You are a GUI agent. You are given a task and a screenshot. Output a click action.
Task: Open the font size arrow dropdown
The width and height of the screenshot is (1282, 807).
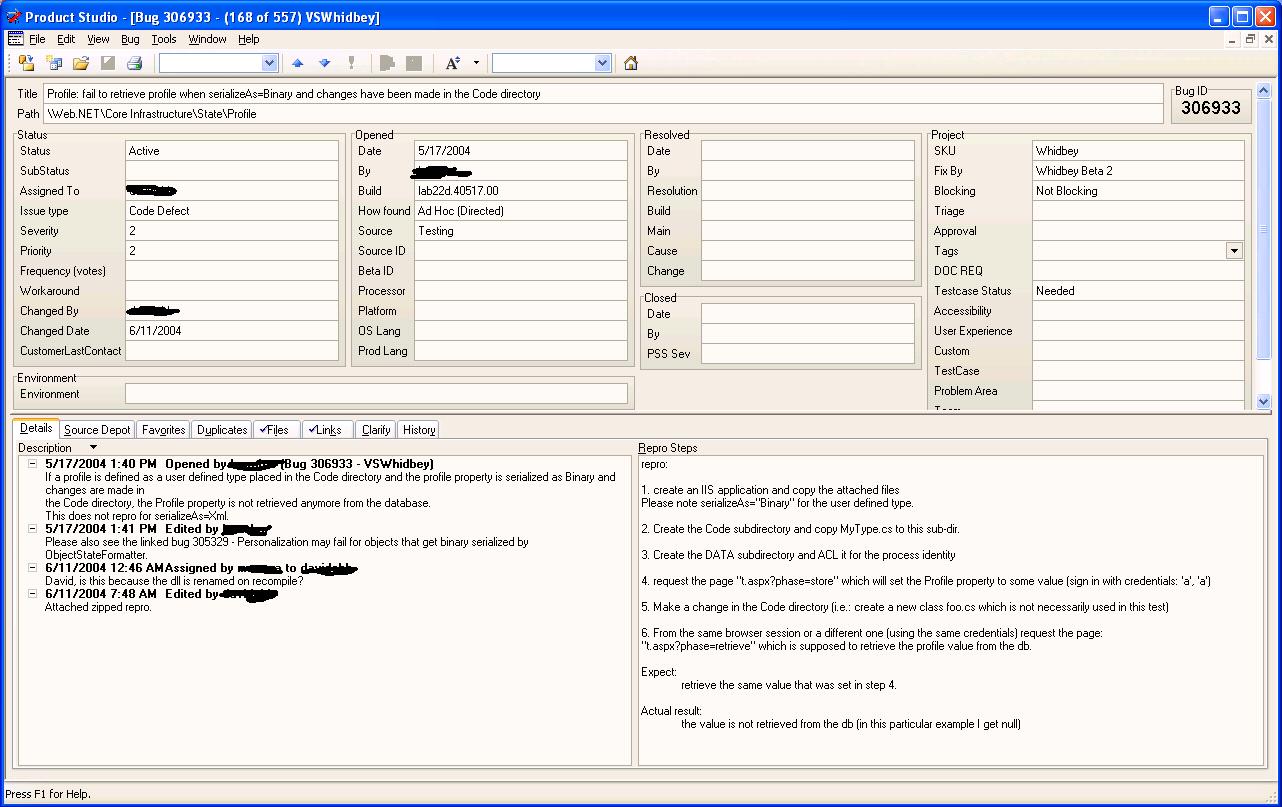click(x=476, y=63)
